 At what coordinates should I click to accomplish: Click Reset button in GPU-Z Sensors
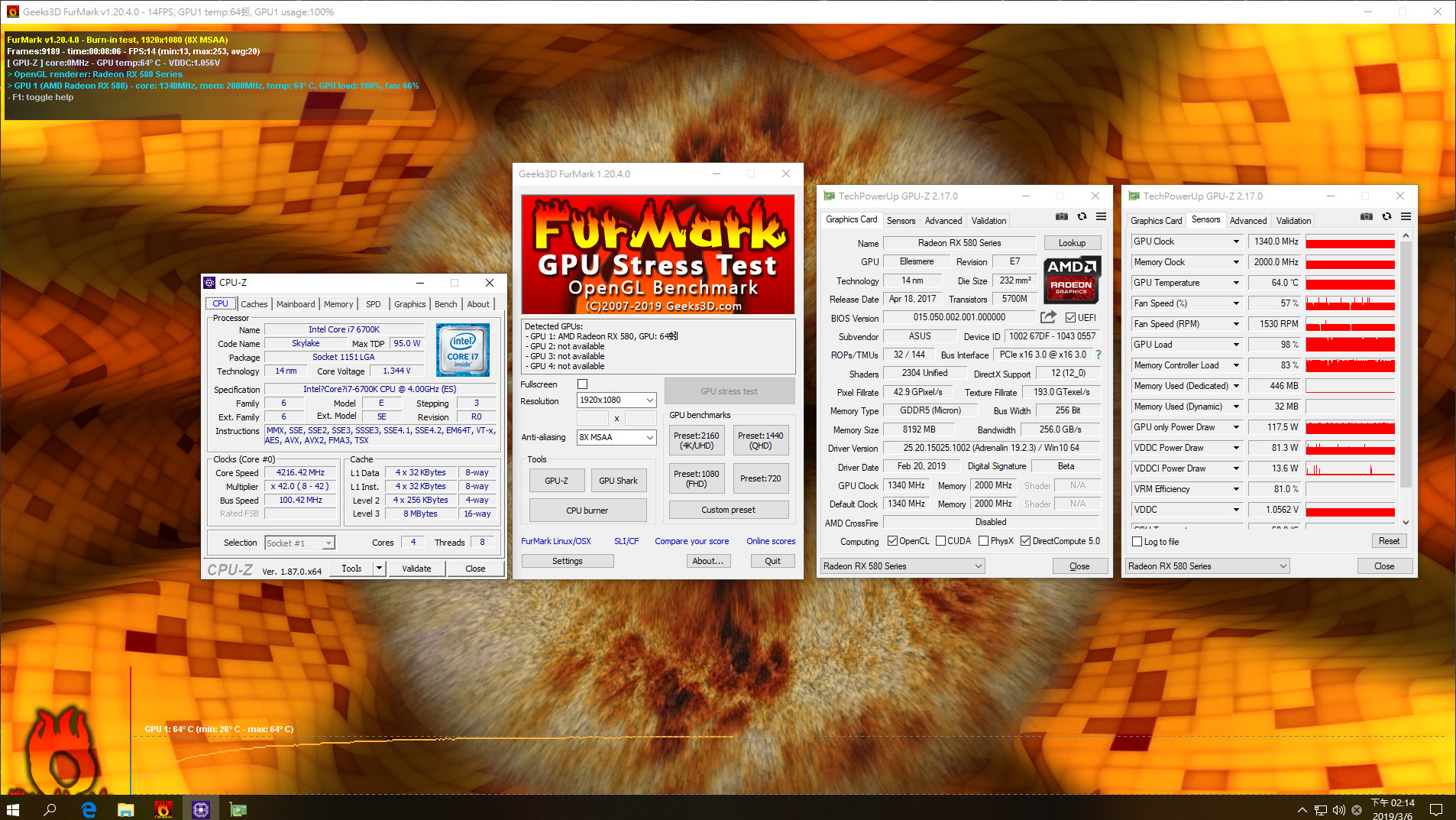1389,541
